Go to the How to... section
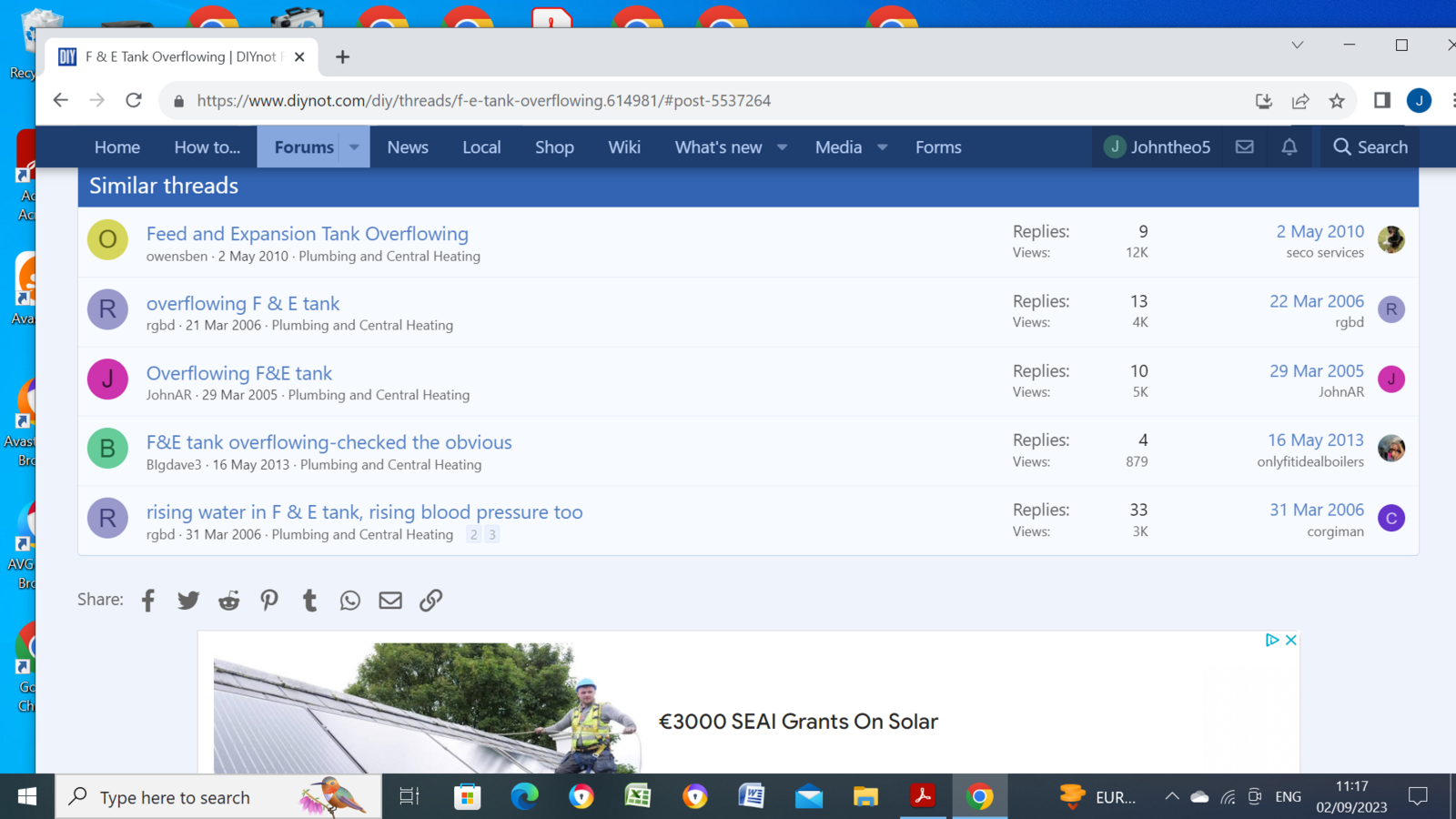Screen dimensions: 1456x819 207,147
